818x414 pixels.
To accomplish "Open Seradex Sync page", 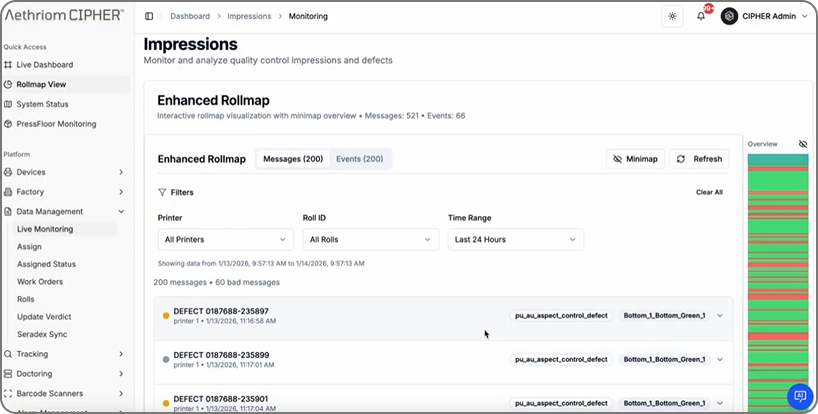I will coord(42,334).
